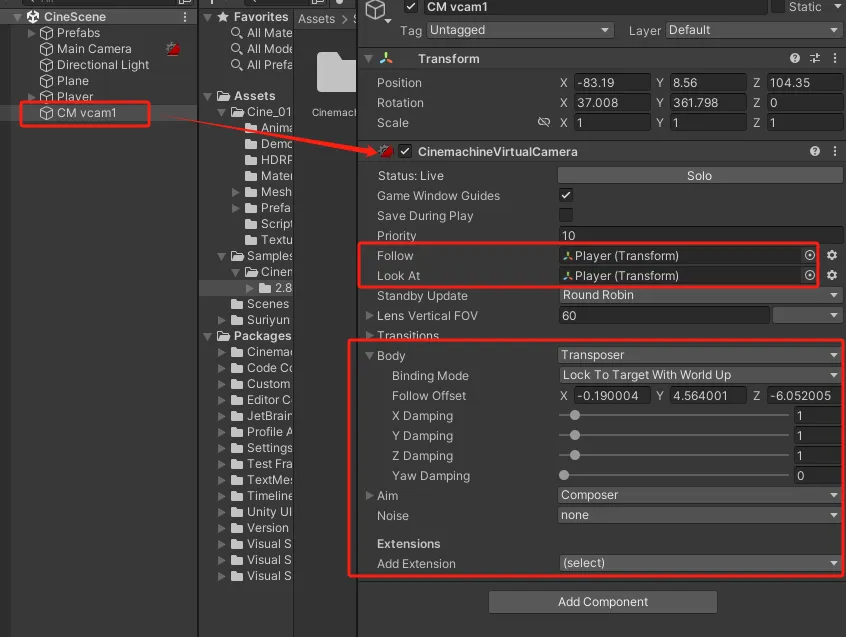Adjust the Y Damping slider

[x=674, y=435]
